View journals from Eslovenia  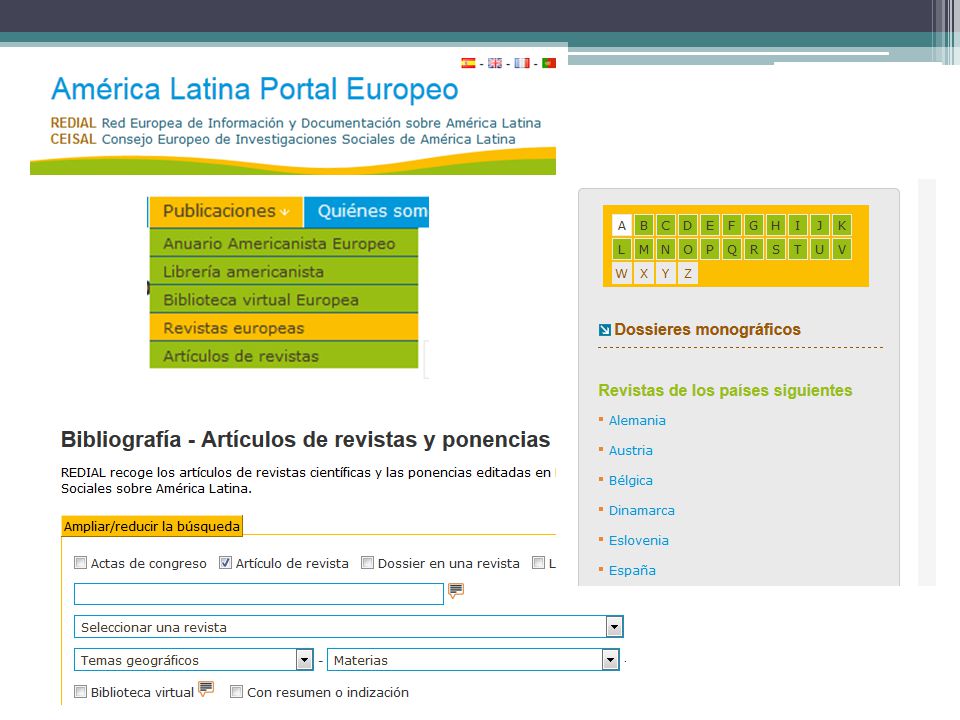(x=639, y=541)
